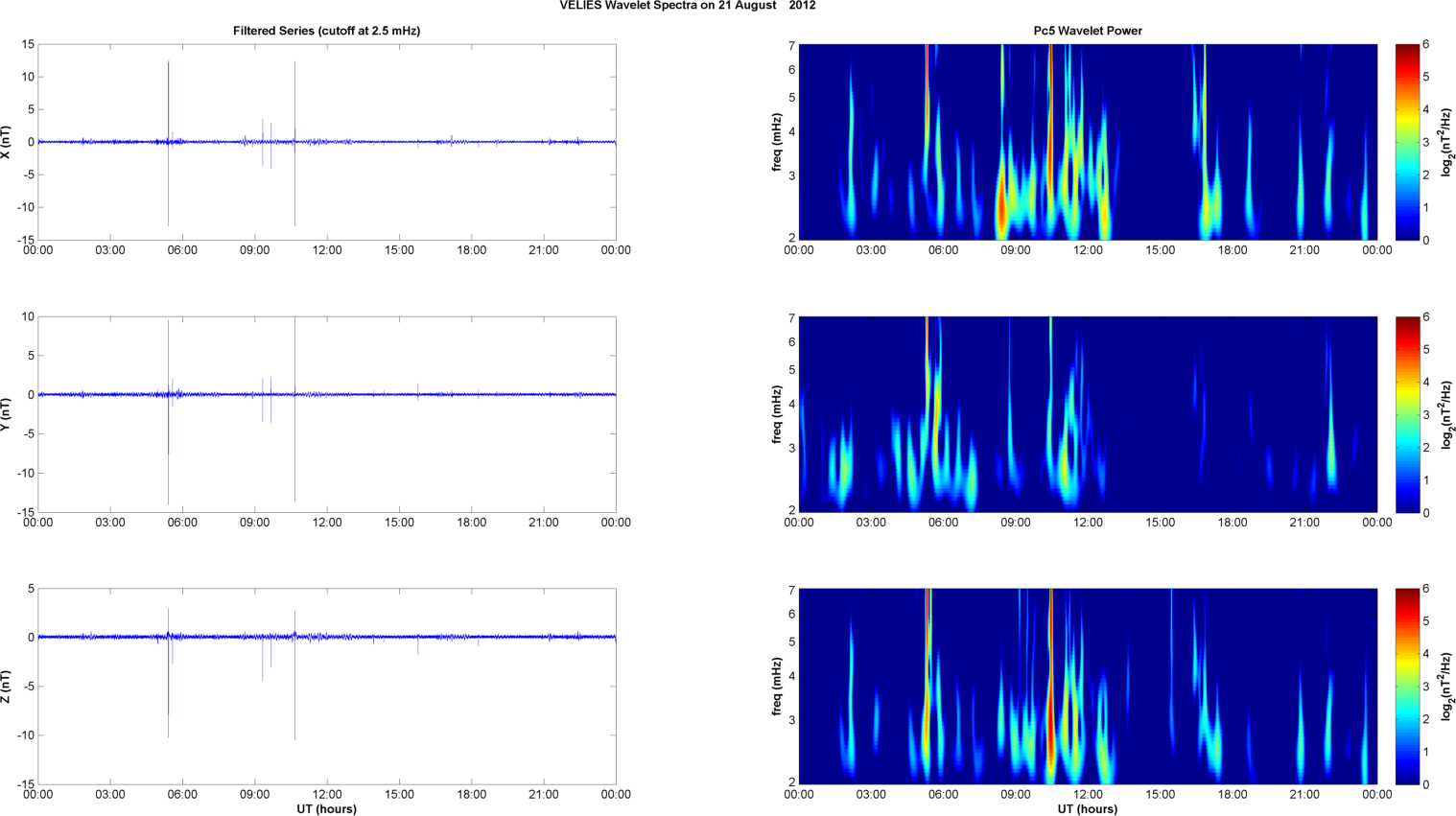Click the 'Filtered Series (cutoff at 2.5 mHz)' heading

pyautogui.click(x=326, y=31)
